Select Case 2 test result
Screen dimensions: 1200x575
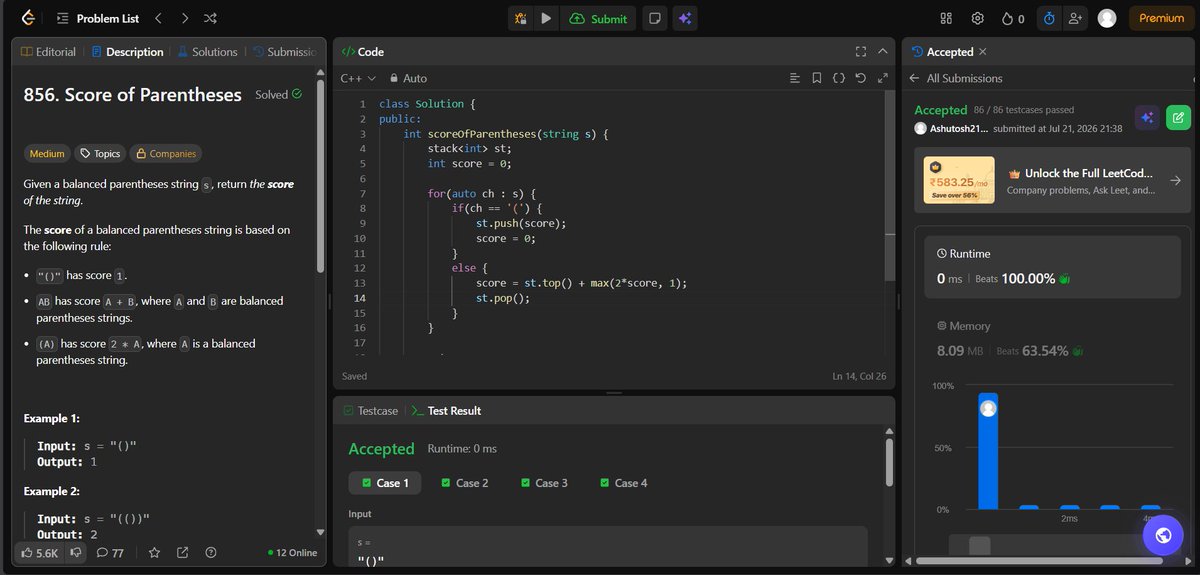click(x=465, y=483)
